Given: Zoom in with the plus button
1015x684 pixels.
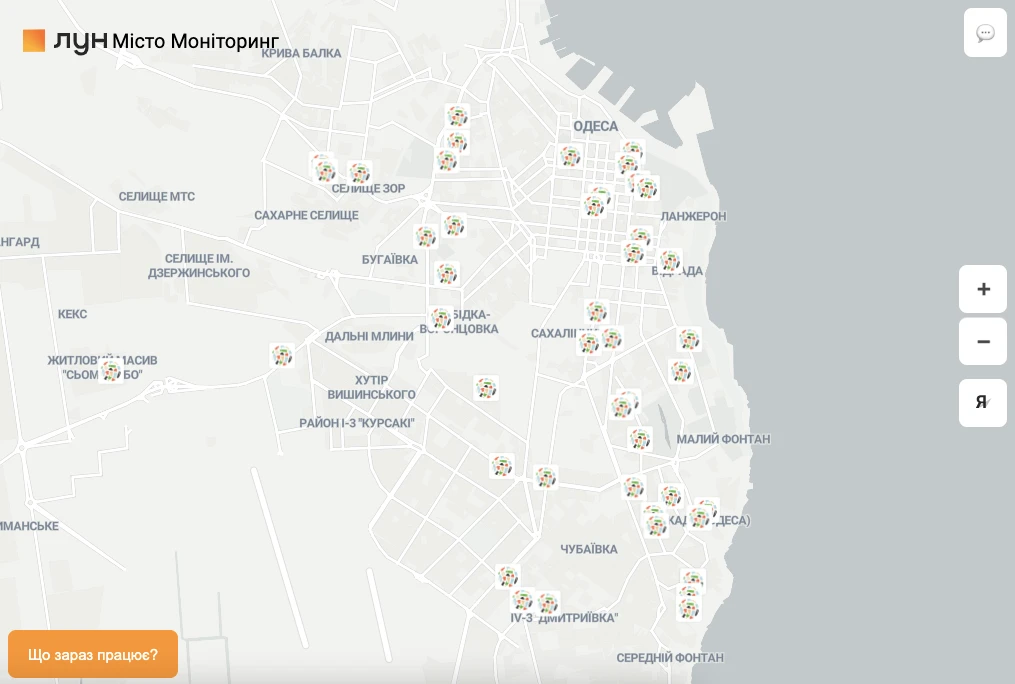Looking at the screenshot, I should pyautogui.click(x=983, y=289).
